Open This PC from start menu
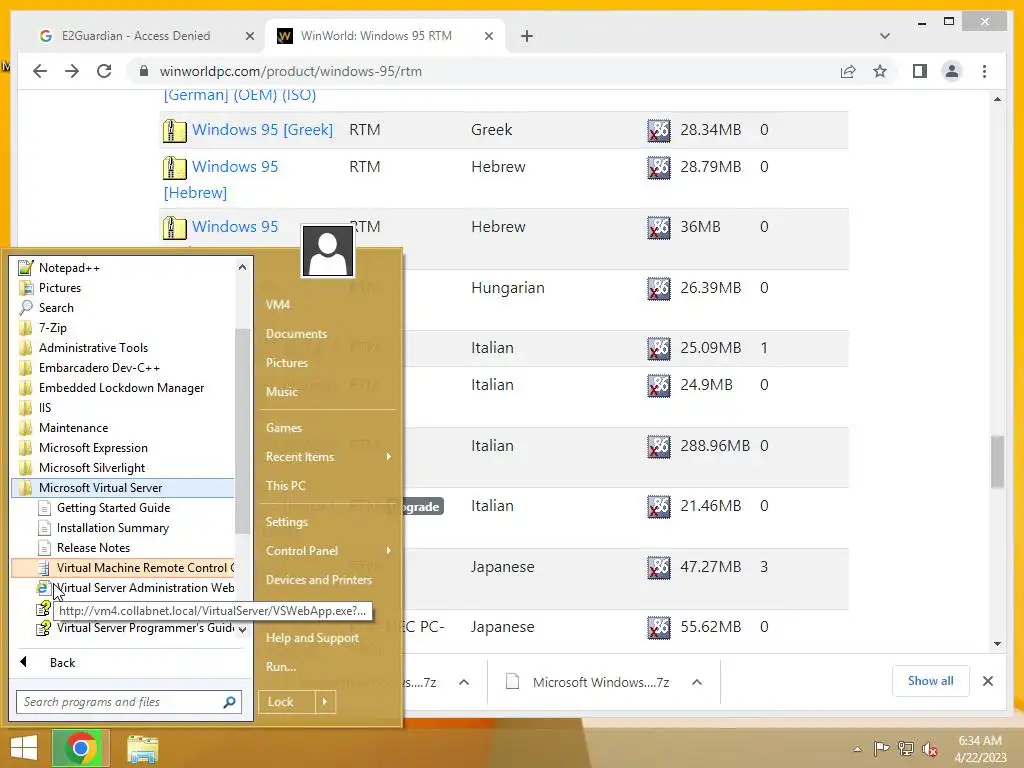This screenshot has height=768, width=1024. pos(285,486)
